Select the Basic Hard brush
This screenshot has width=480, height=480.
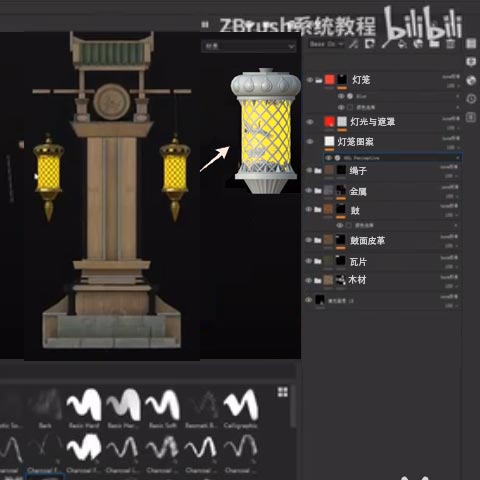point(84,408)
